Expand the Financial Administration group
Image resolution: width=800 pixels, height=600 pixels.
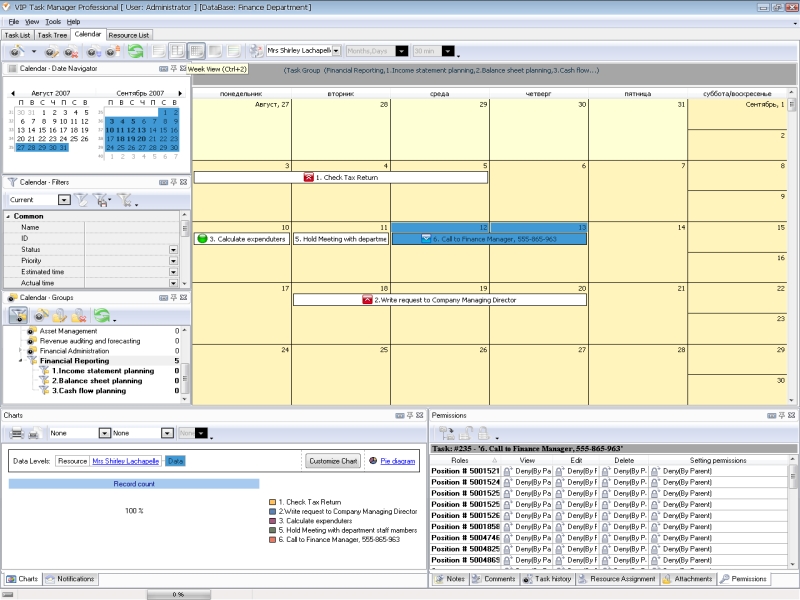21,351
